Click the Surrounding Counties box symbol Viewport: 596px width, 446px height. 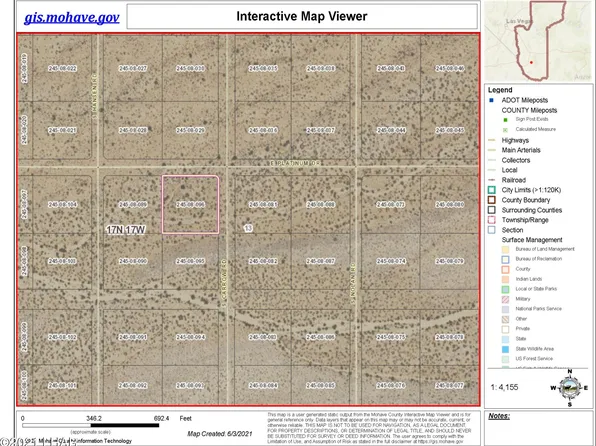click(492, 210)
